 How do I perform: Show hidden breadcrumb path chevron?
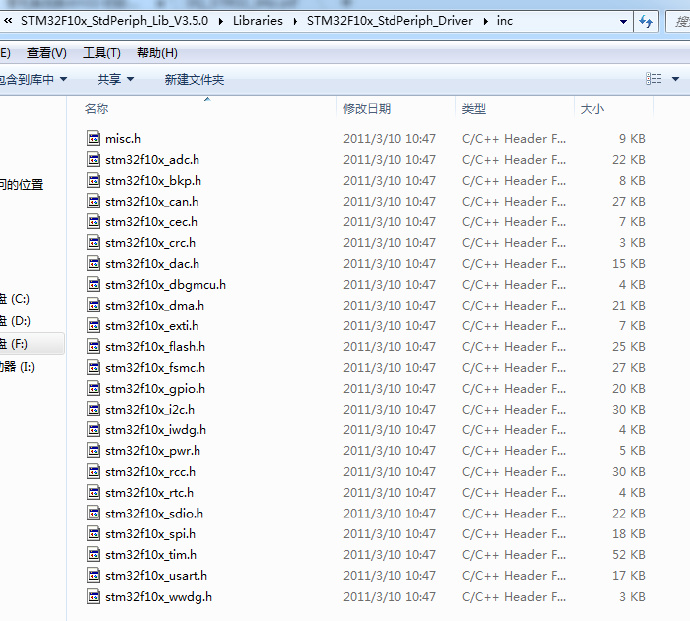click(8, 21)
